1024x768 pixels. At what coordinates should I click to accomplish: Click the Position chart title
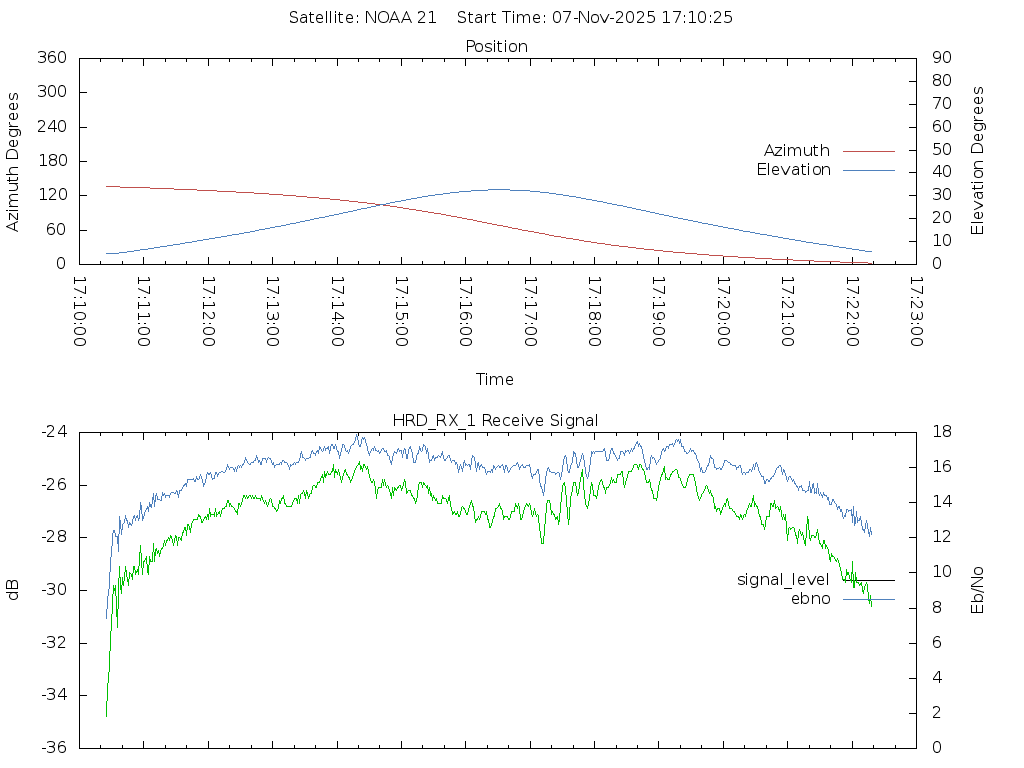click(x=496, y=47)
